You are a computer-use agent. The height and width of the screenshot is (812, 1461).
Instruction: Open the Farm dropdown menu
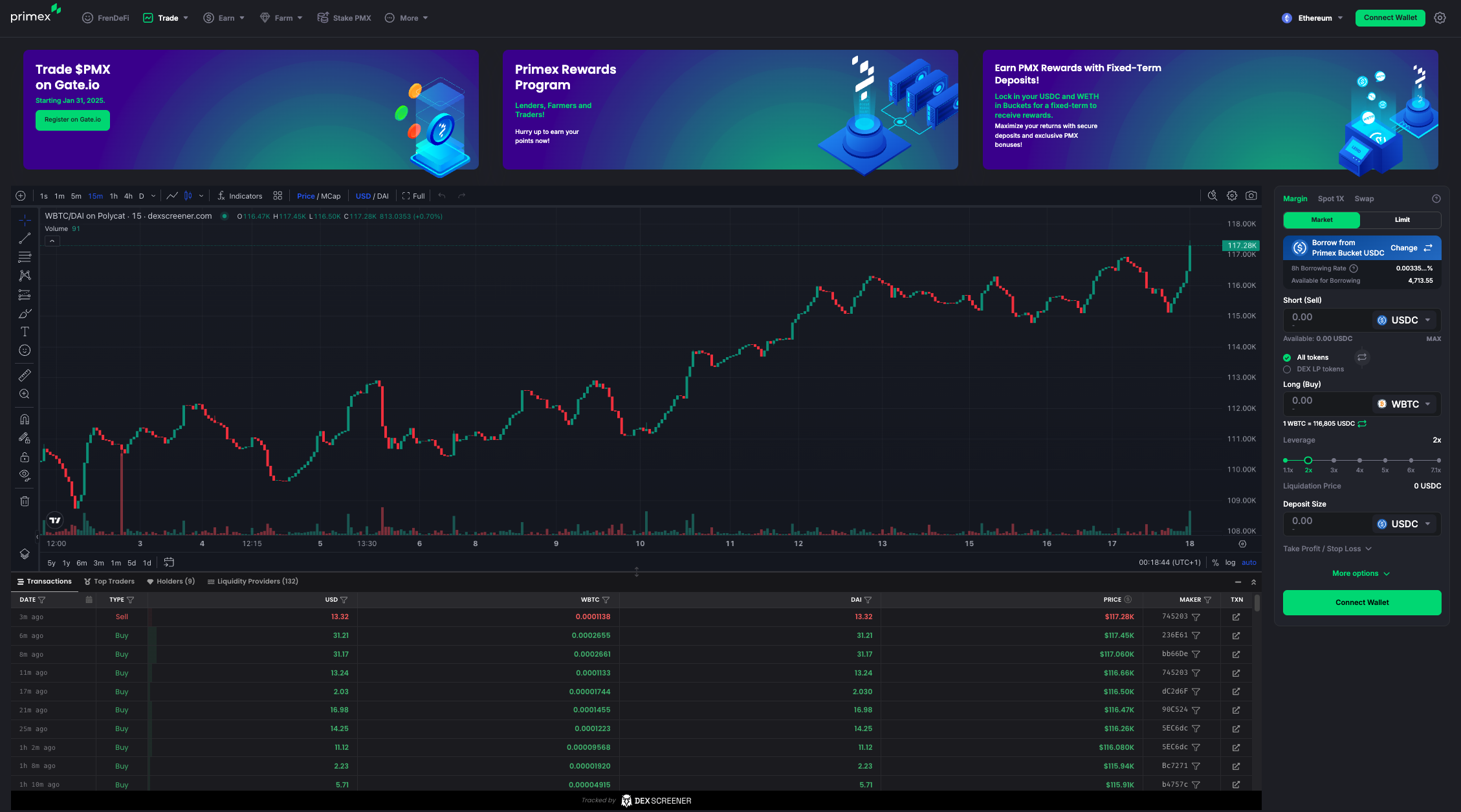pyautogui.click(x=281, y=18)
